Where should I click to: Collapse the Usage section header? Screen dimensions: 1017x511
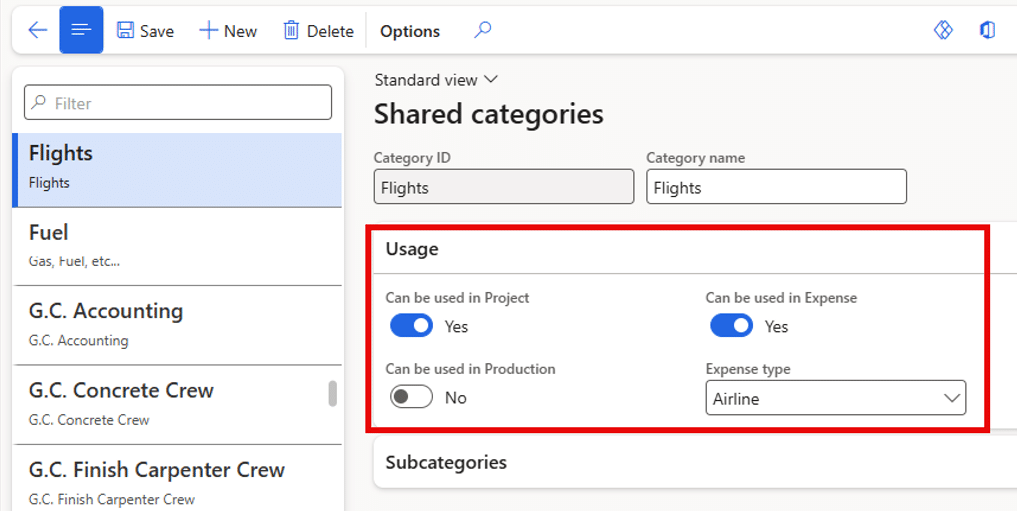click(x=412, y=249)
